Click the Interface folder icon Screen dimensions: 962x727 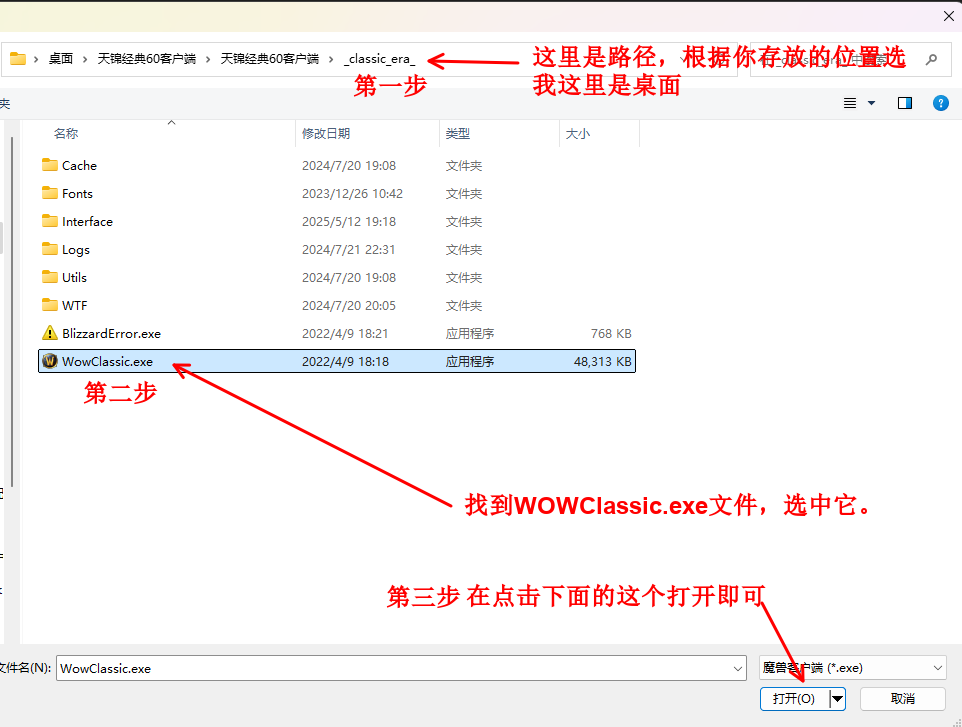[50, 221]
